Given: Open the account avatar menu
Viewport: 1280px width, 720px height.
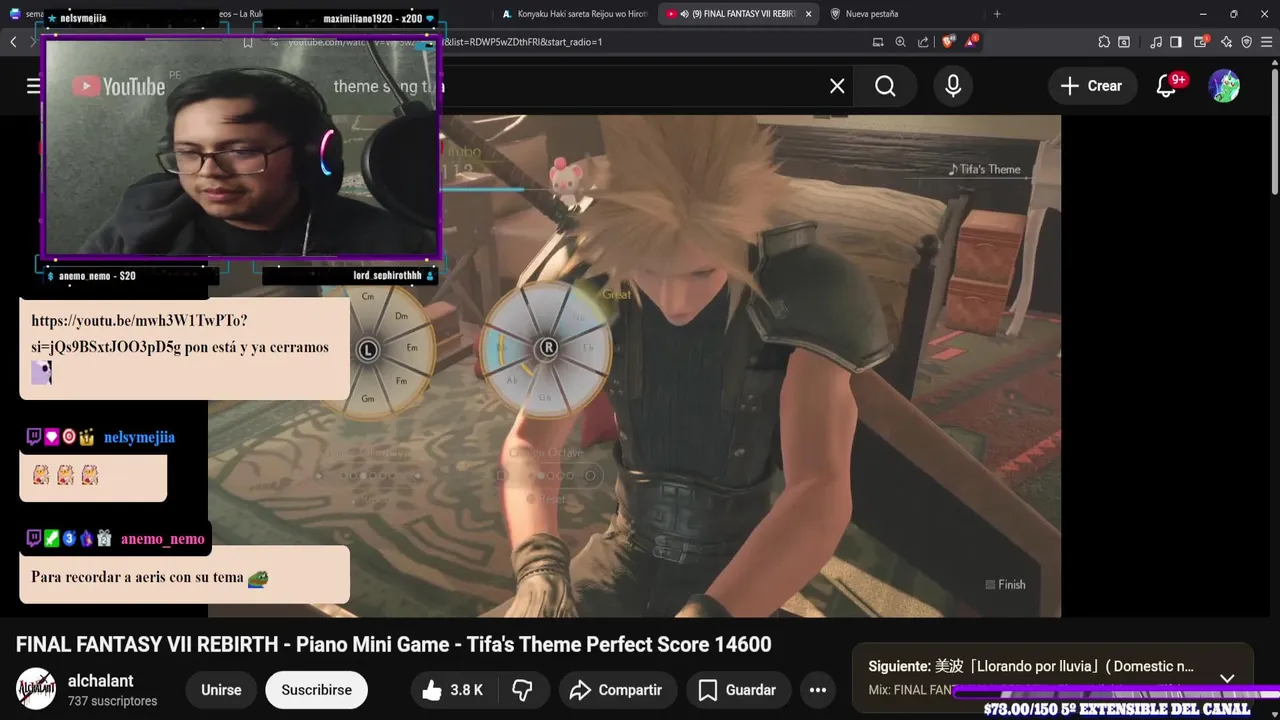Looking at the screenshot, I should (1224, 86).
